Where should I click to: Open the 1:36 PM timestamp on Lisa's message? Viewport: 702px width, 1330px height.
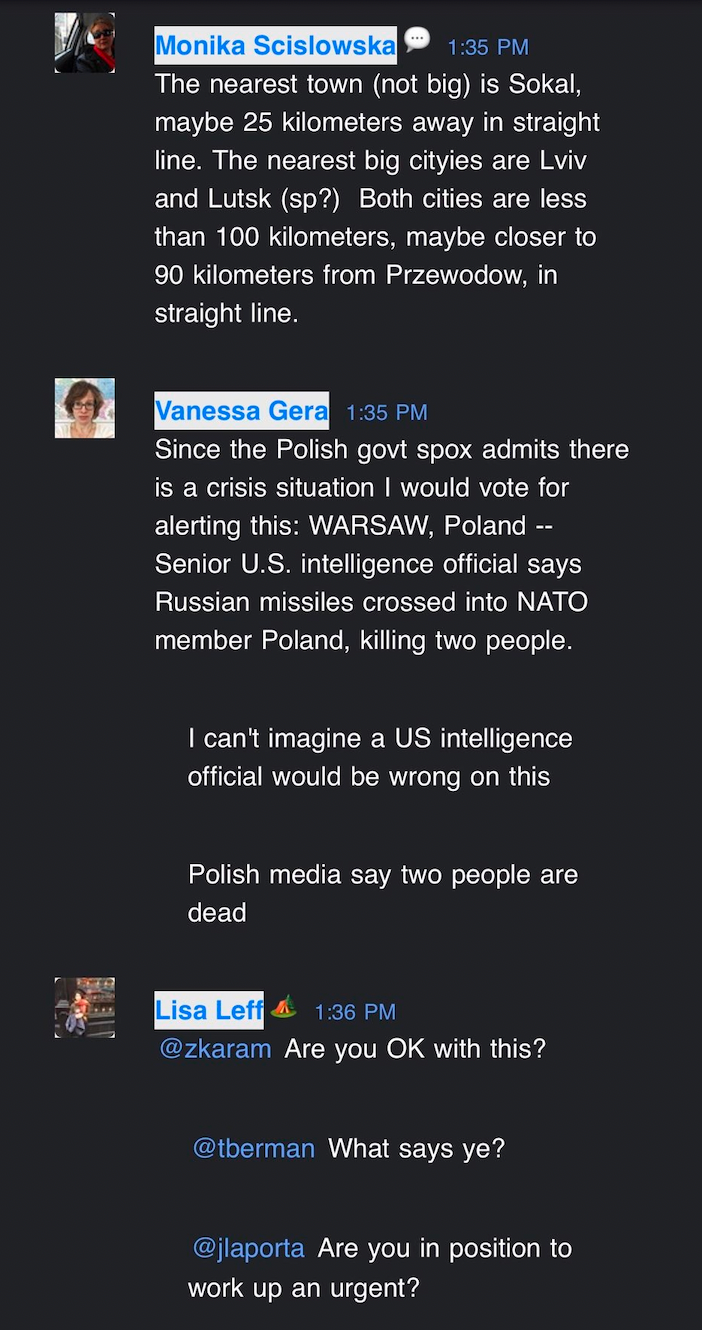(x=355, y=1012)
